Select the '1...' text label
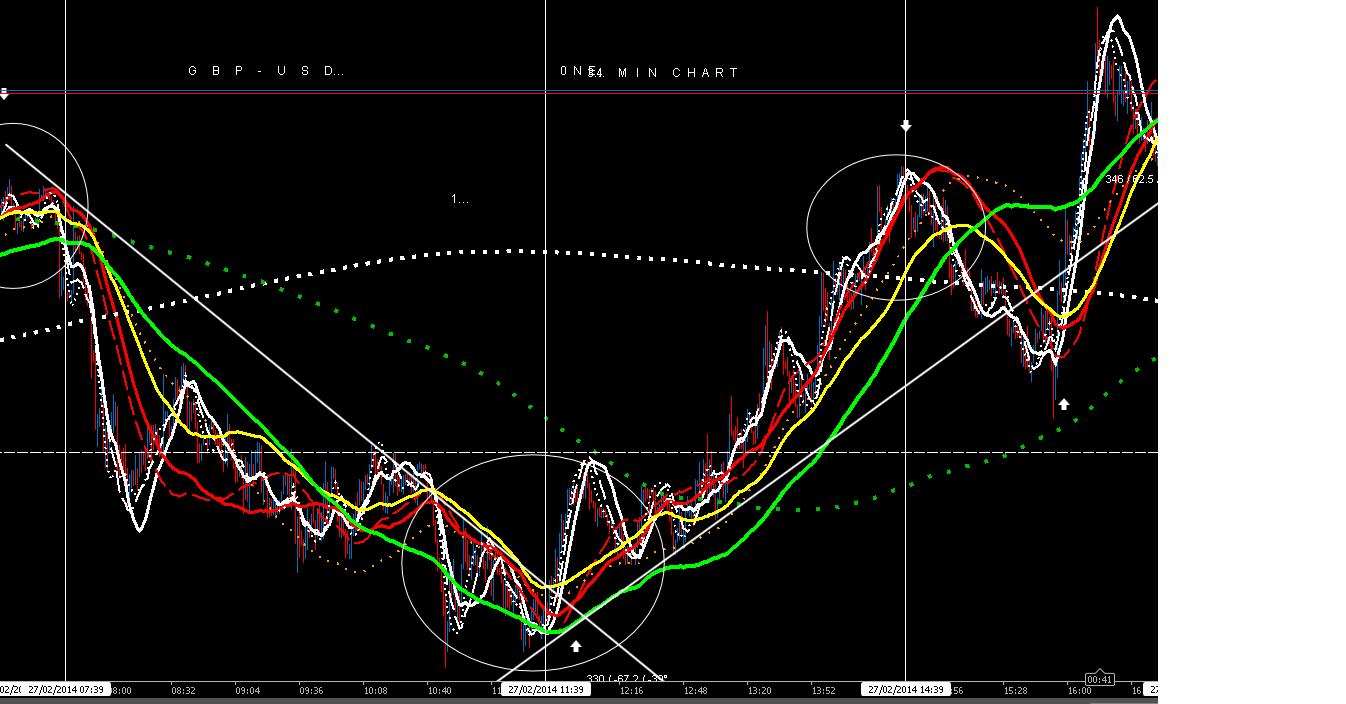1346x704 pixels. pos(459,199)
